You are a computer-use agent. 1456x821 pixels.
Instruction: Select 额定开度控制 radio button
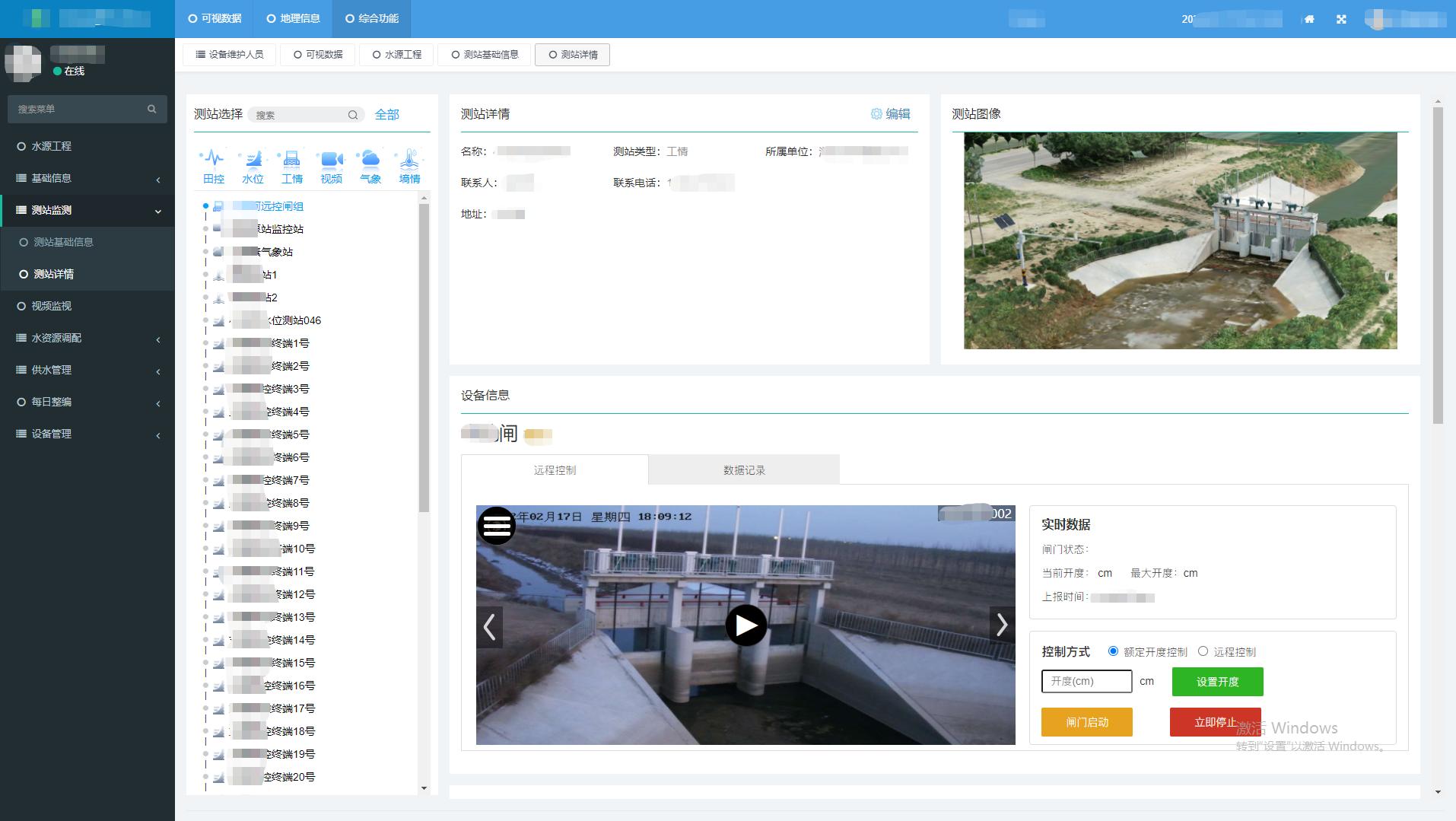[x=1113, y=651]
